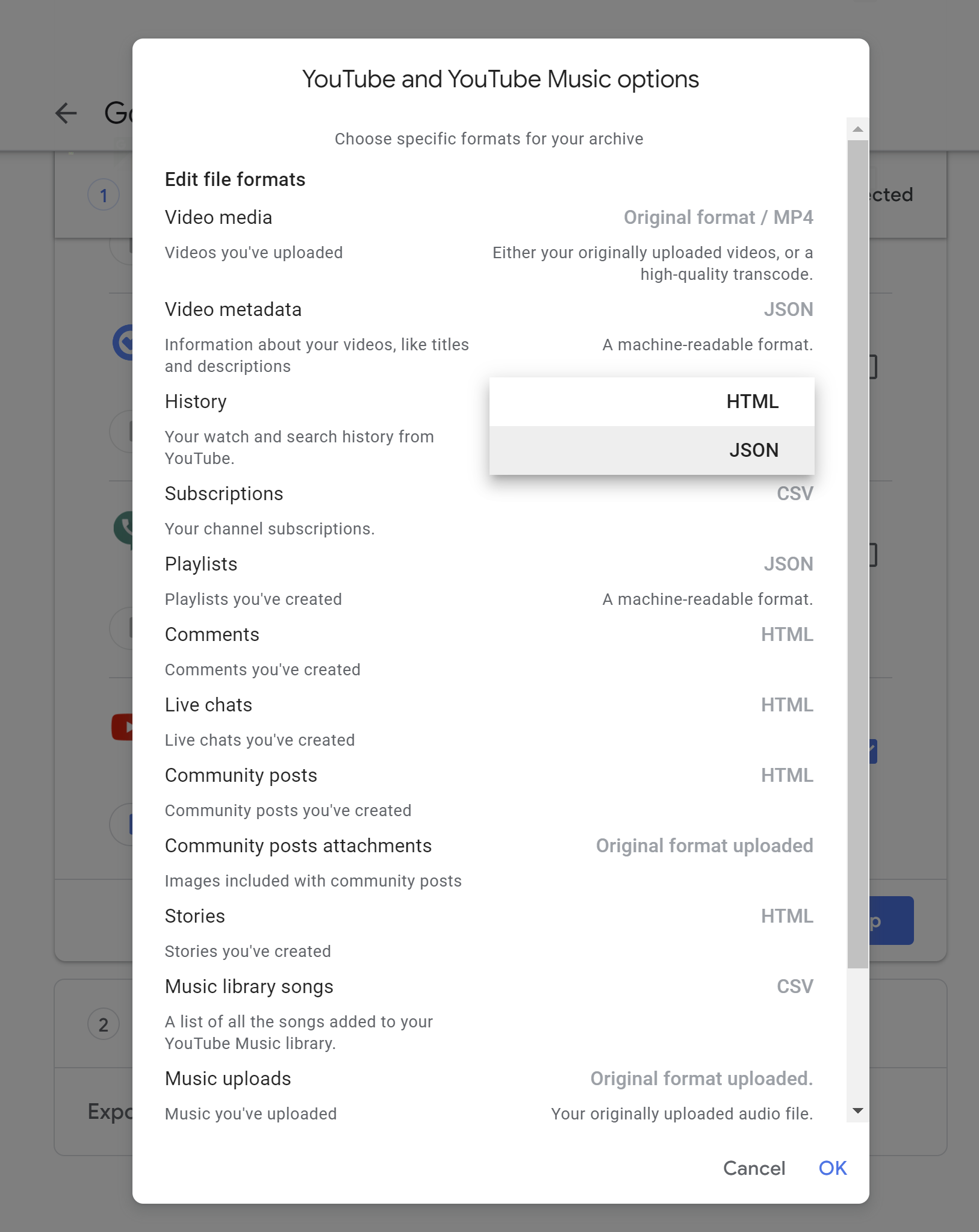Click the dialog vertical scrollbar thumb
Image resolution: width=979 pixels, height=1232 pixels.
pyautogui.click(x=858, y=554)
